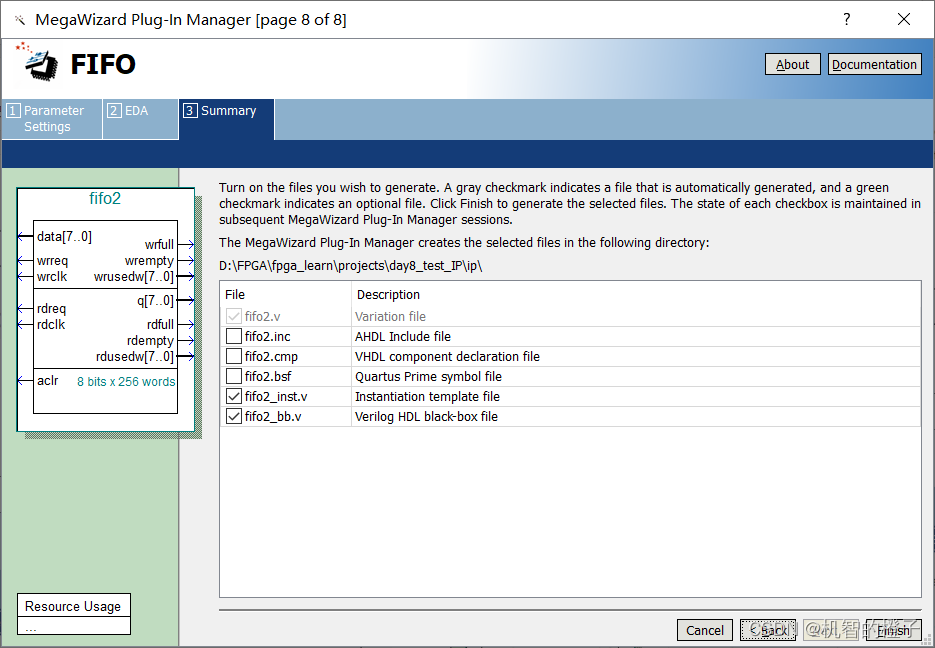Image resolution: width=935 pixels, height=648 pixels.
Task: Click the data[7..0] port label
Action: [64, 237]
